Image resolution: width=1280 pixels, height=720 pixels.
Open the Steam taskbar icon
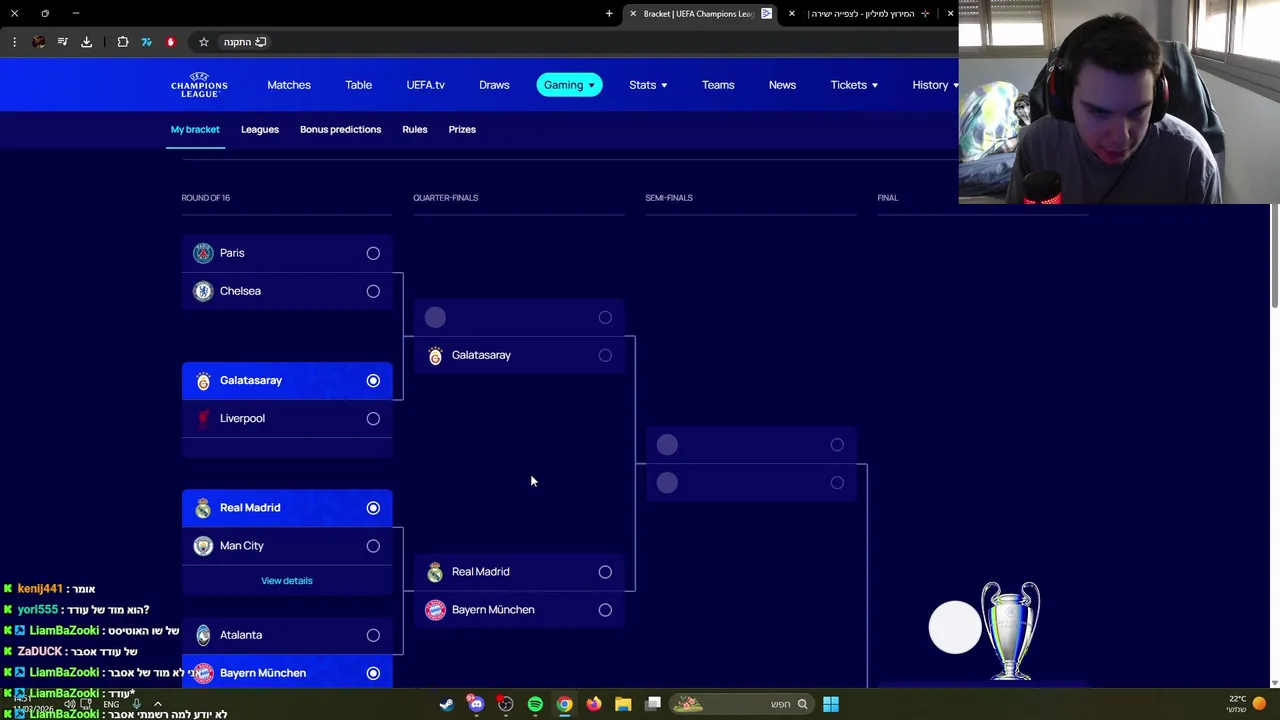point(446,704)
